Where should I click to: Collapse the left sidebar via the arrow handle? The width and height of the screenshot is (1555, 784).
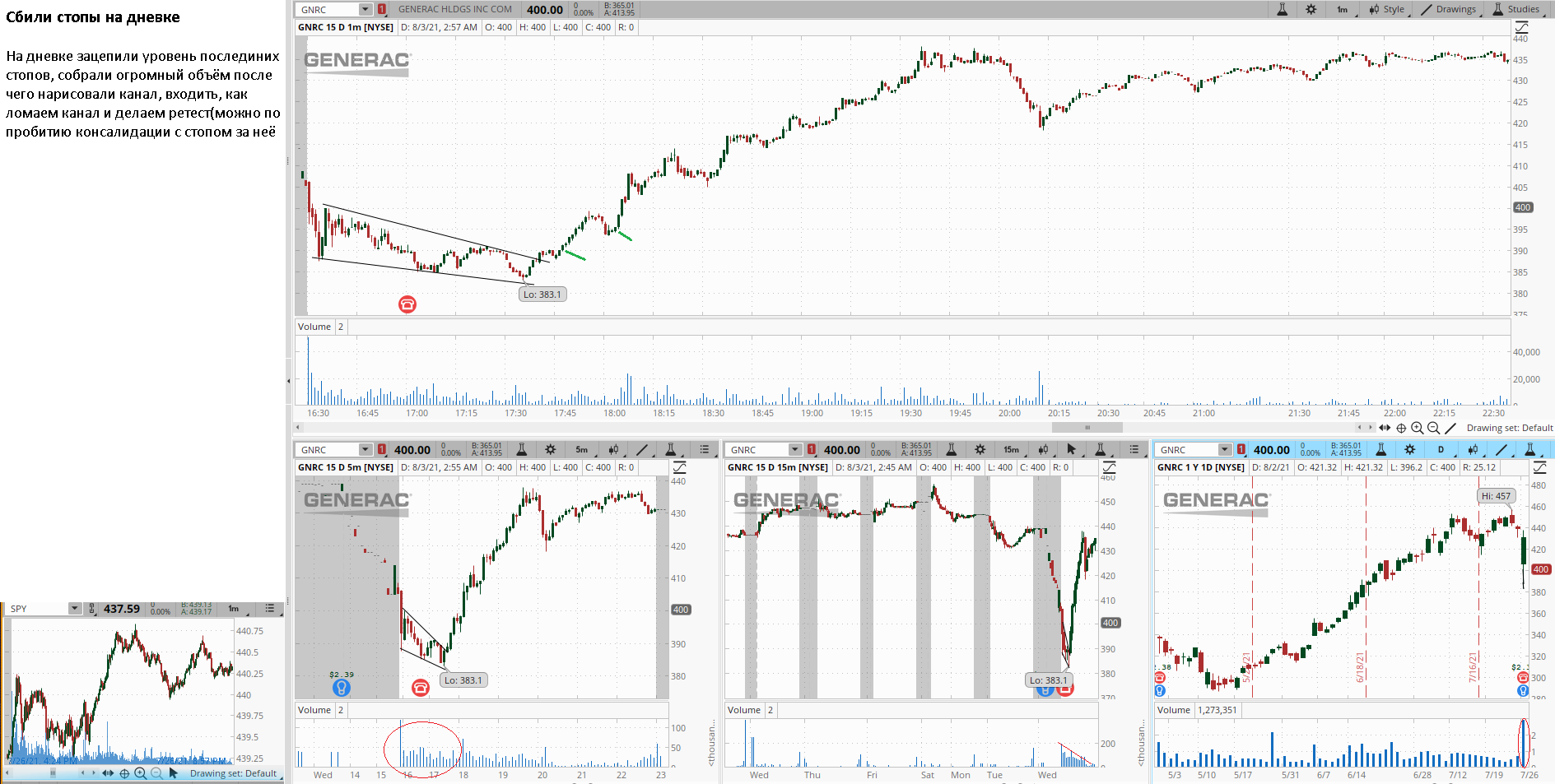(288, 381)
